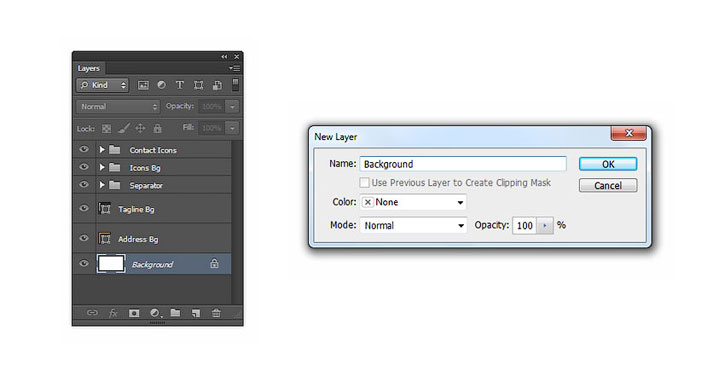Image resolution: width=725 pixels, height=376 pixels.
Task: Hide the Contact Icons group
Action: click(84, 149)
